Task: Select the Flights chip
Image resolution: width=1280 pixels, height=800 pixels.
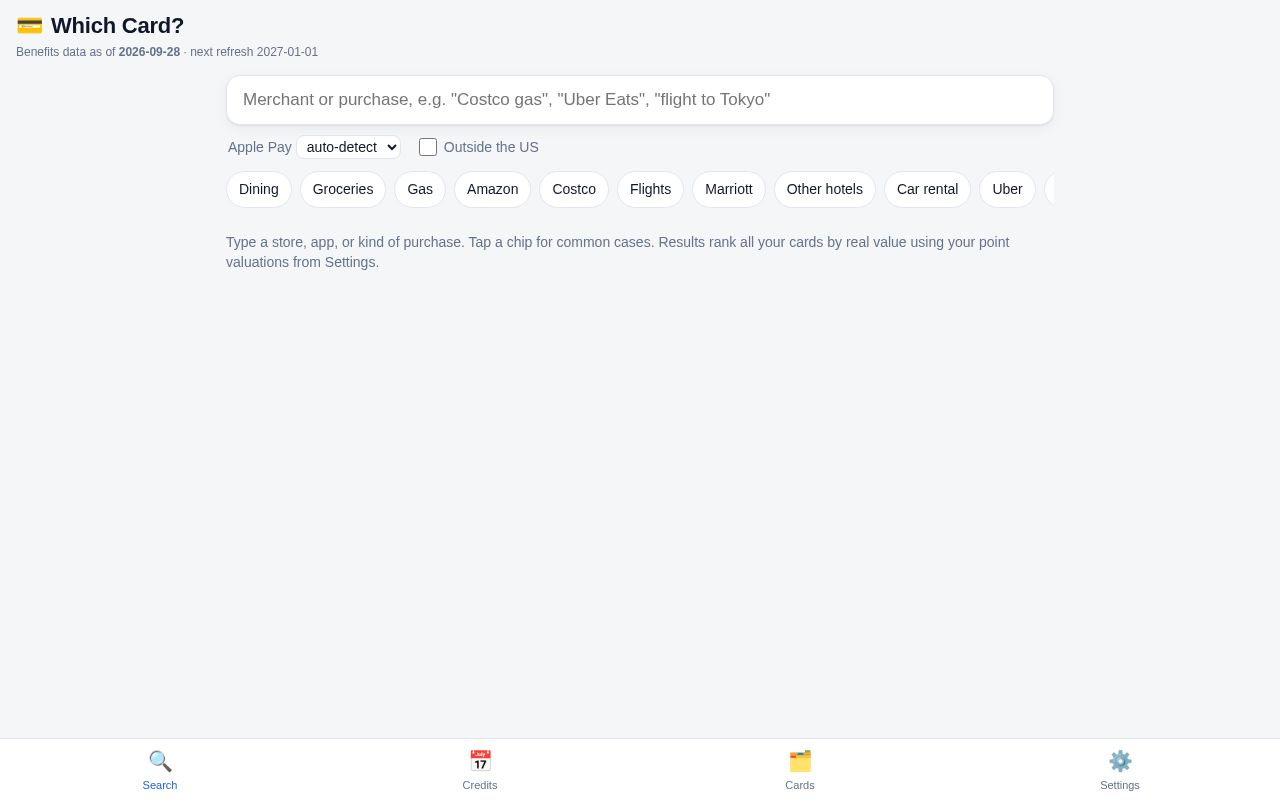Action: tap(651, 189)
